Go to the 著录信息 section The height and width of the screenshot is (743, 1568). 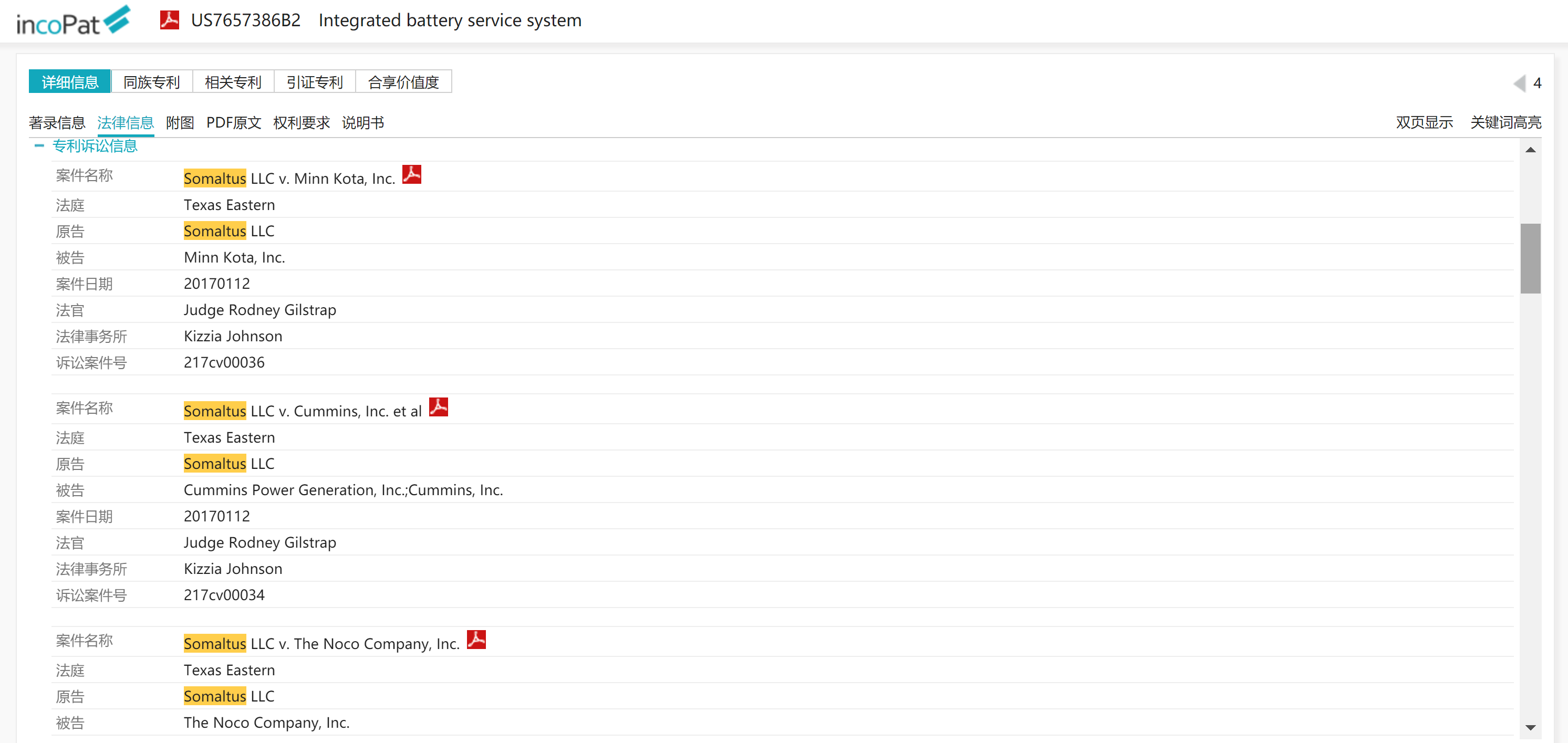[x=57, y=123]
